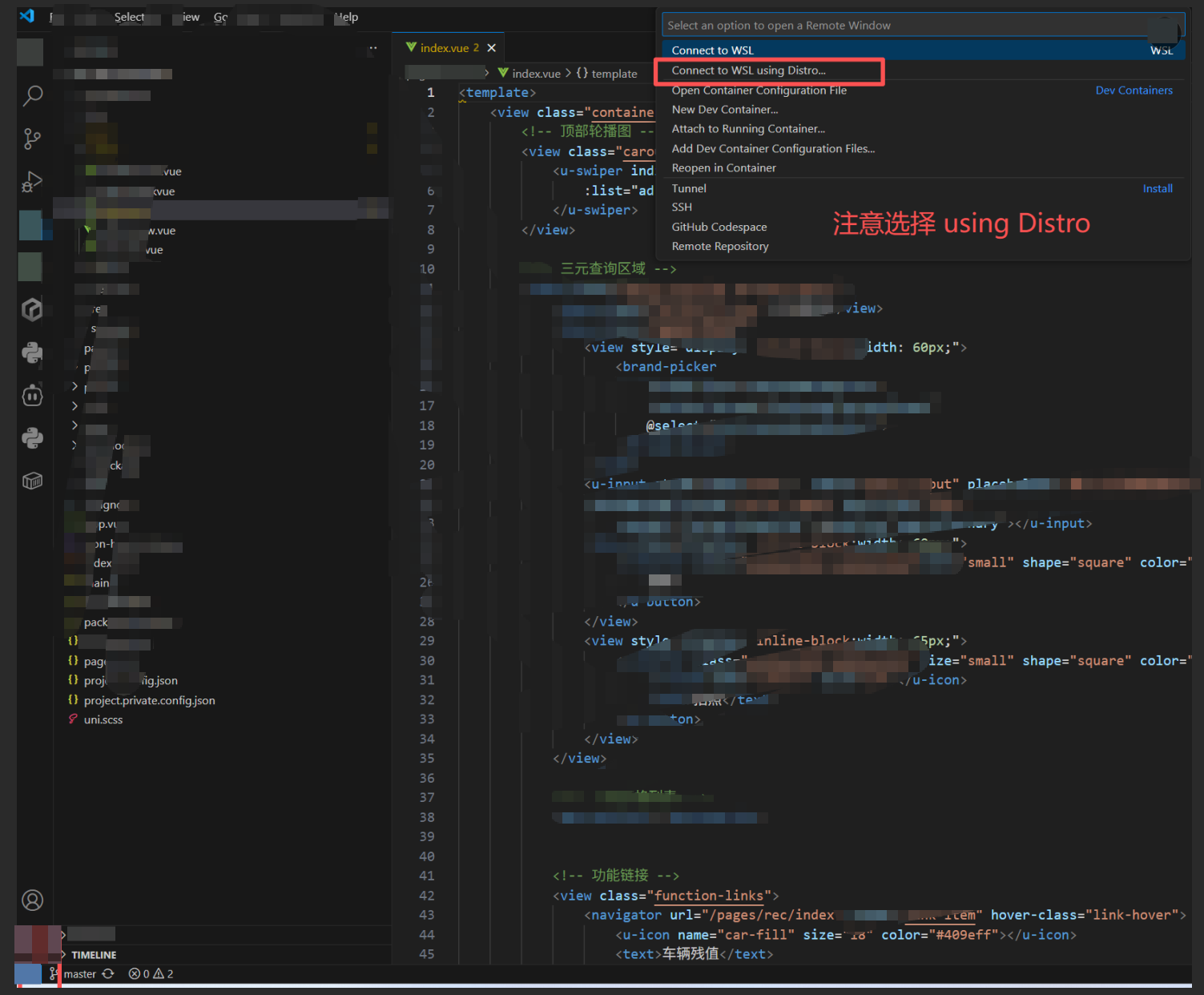Open the Go menu
Viewport: 1204px width, 995px height.
[x=220, y=17]
